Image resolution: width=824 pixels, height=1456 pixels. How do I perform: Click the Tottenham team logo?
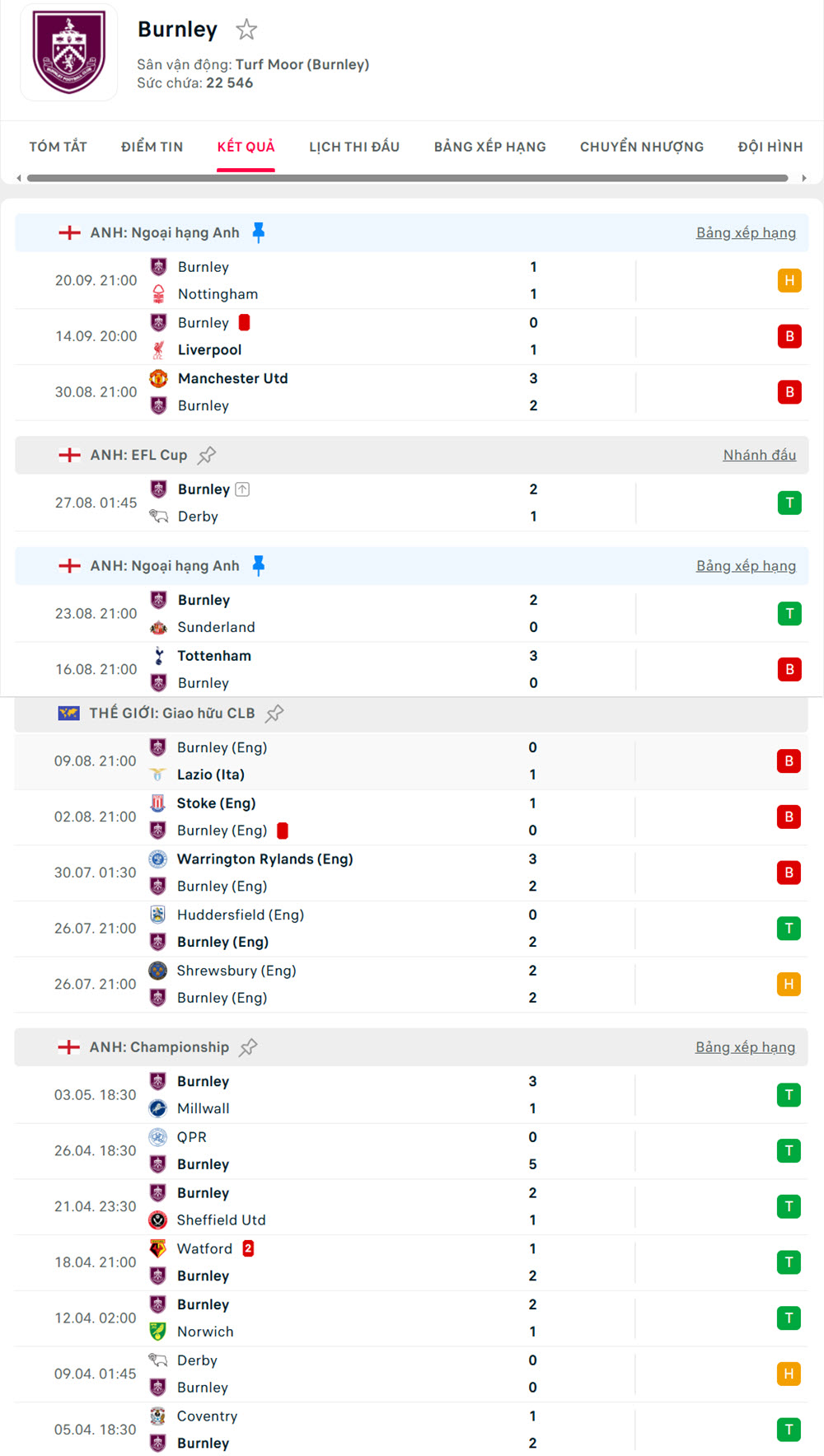158,656
